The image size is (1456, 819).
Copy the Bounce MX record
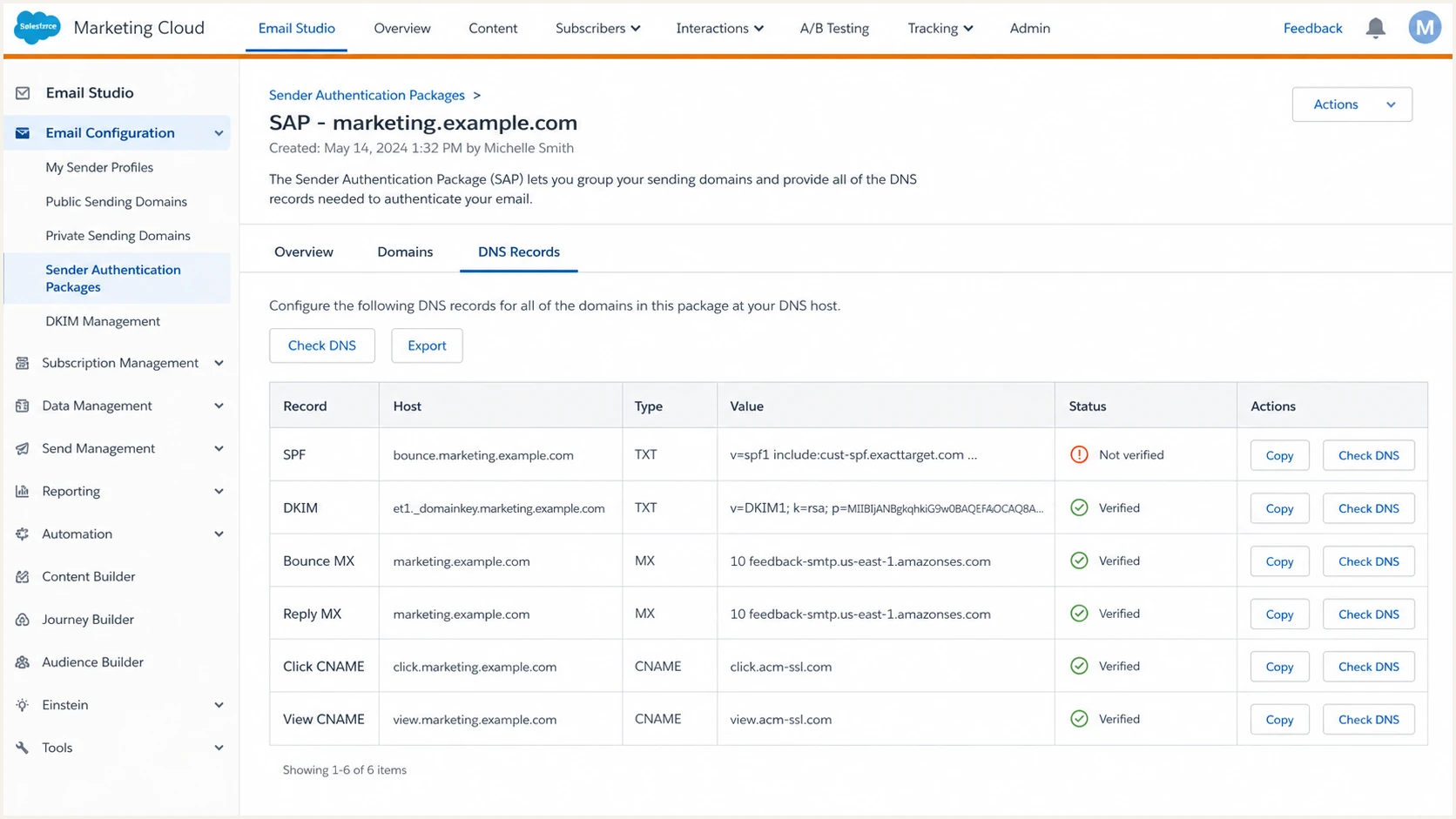(x=1279, y=561)
